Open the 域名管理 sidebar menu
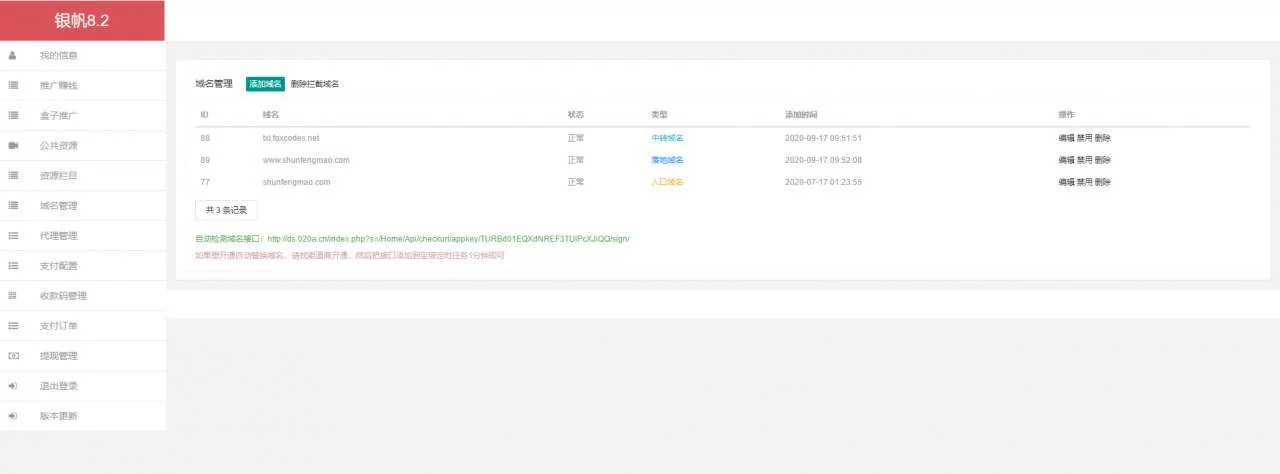The width and height of the screenshot is (1280, 474). click(x=58, y=206)
